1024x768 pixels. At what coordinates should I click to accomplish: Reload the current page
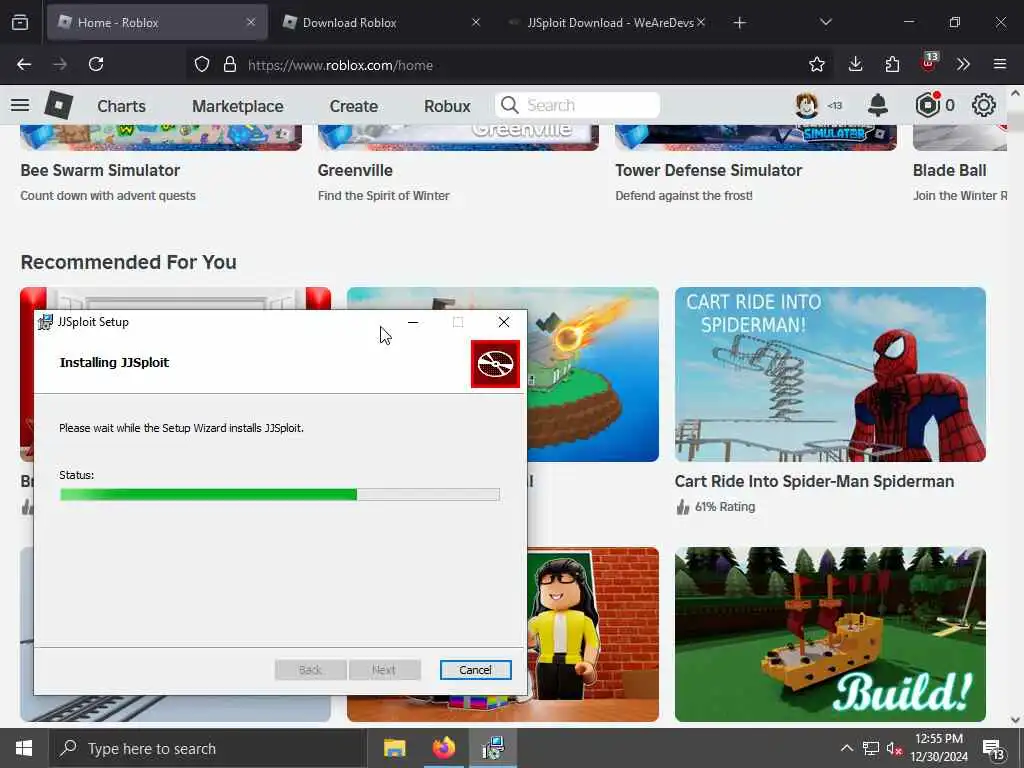pyautogui.click(x=96, y=65)
